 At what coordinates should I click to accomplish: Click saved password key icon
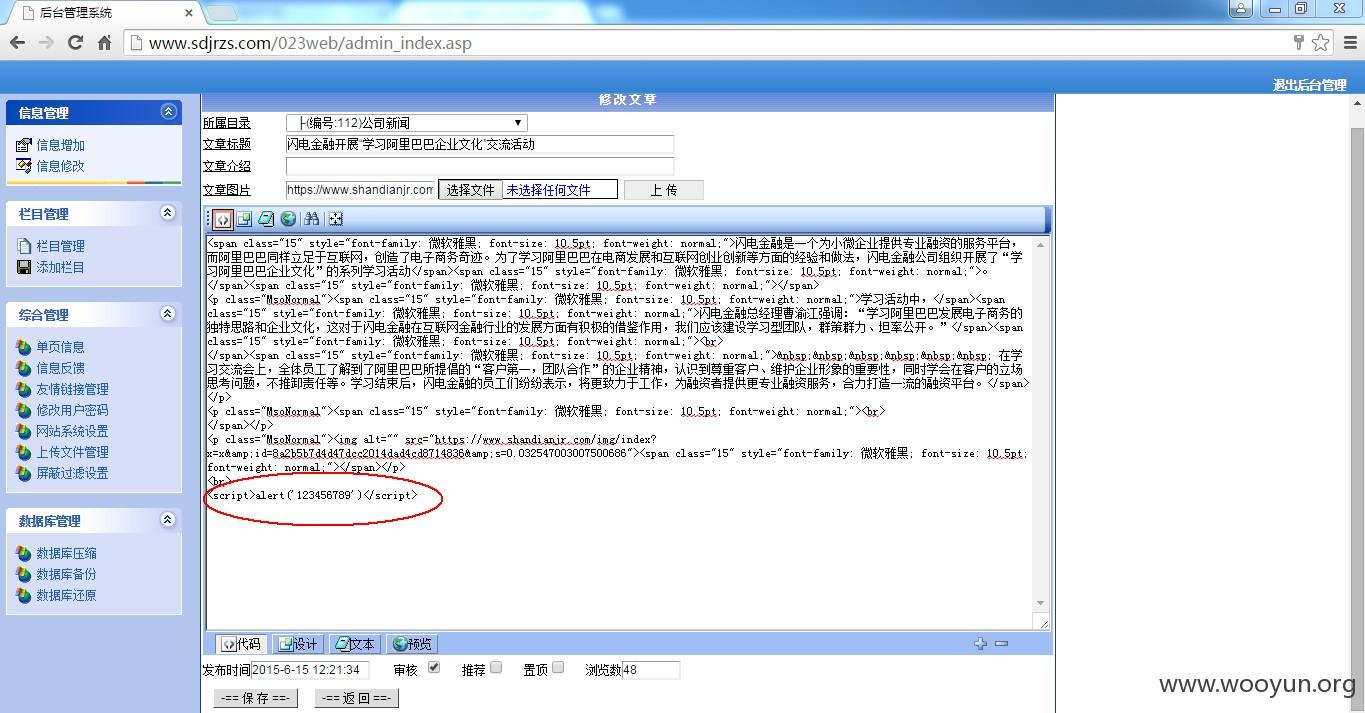pyautogui.click(x=1299, y=43)
